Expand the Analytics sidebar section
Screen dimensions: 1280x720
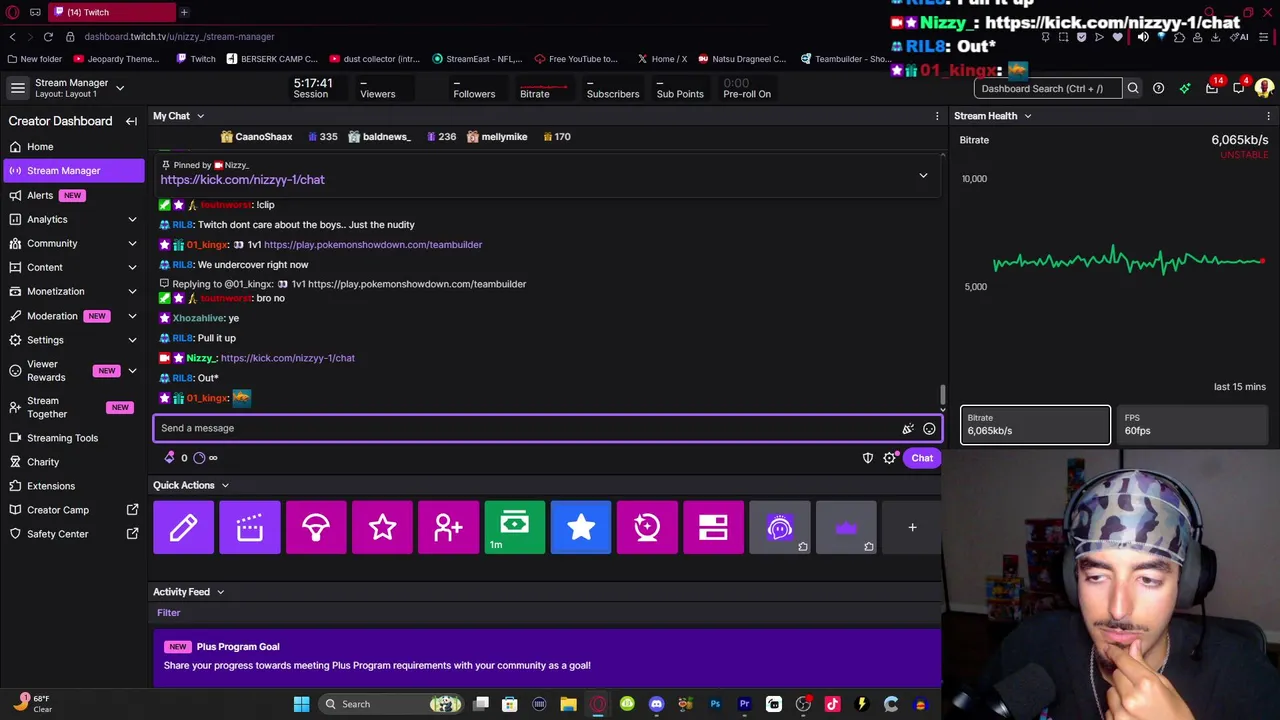tap(132, 219)
